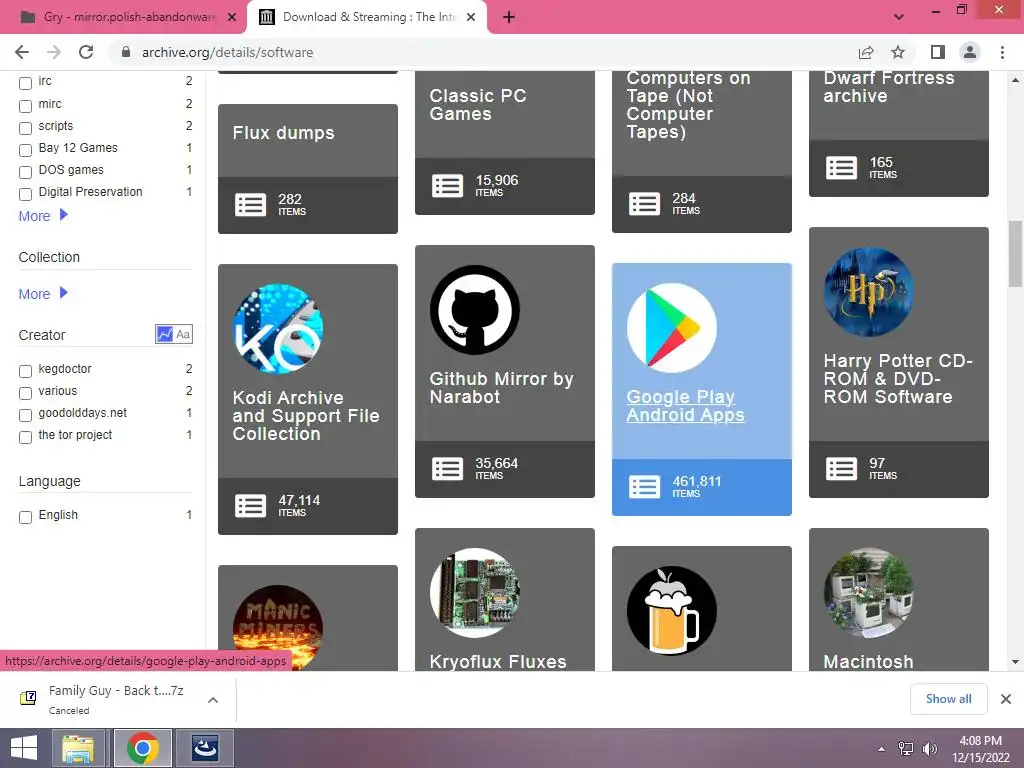The height and width of the screenshot is (768, 1024).
Task: Click the Chrome taskbar icon
Action: [143, 748]
